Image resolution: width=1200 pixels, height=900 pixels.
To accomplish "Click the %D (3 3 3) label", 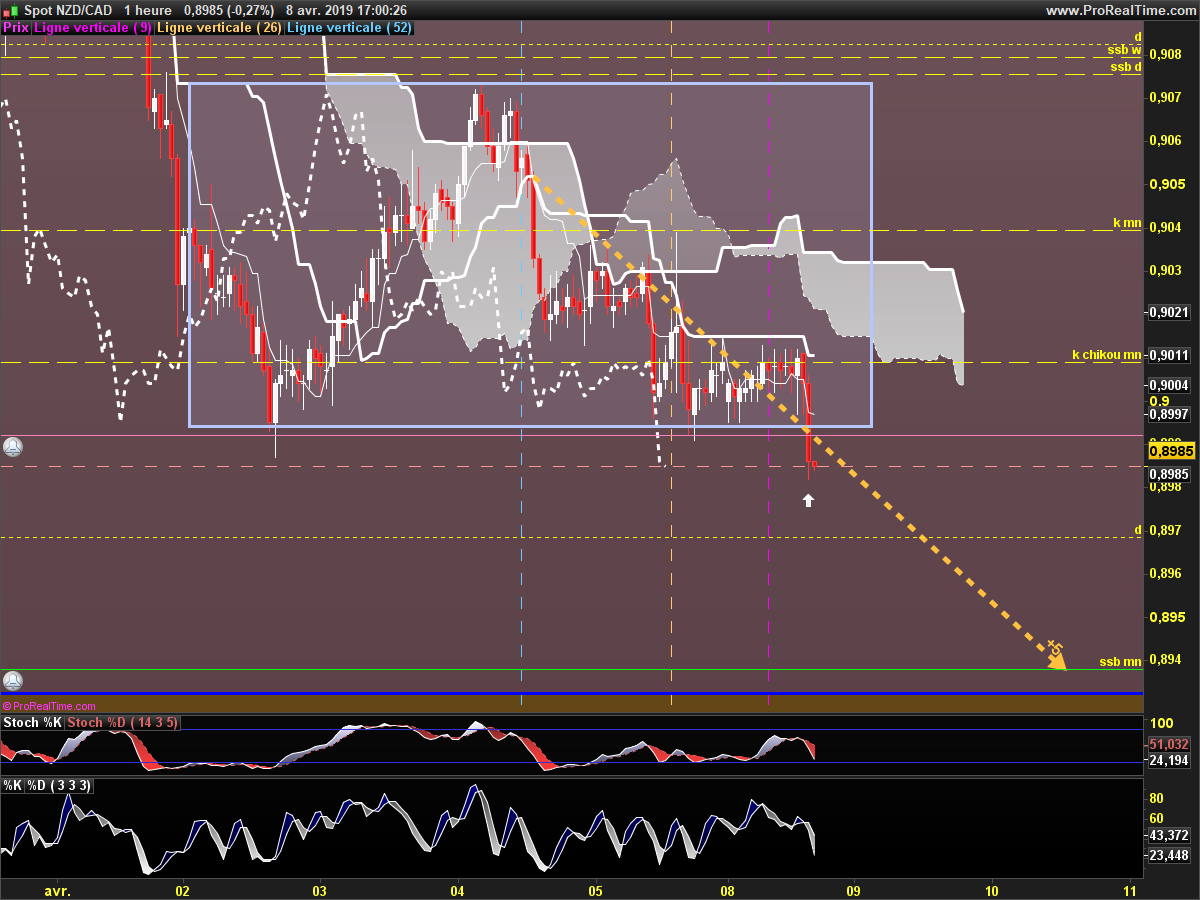I will tap(60, 786).
